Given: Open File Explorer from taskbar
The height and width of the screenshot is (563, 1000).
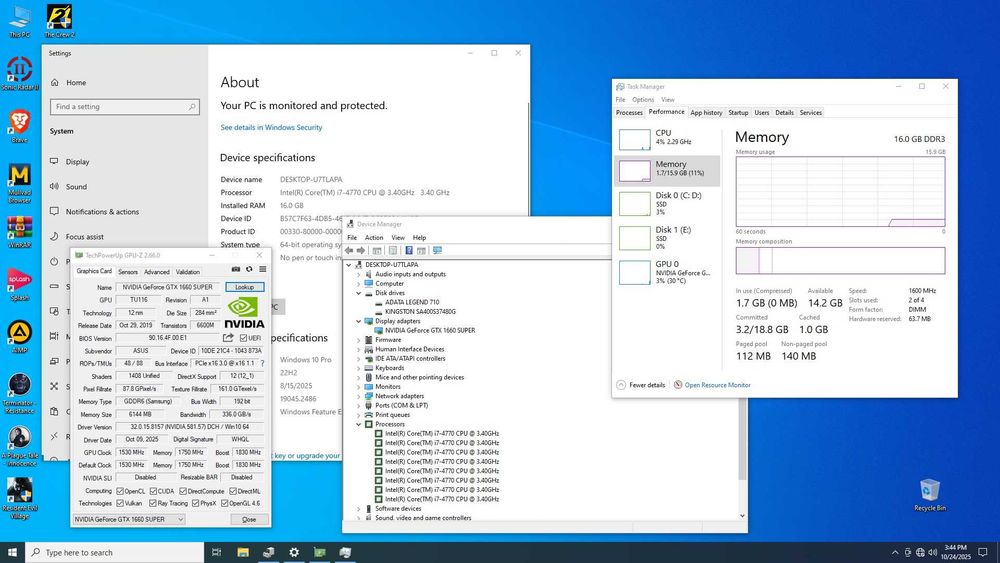Looking at the screenshot, I should (x=243, y=552).
